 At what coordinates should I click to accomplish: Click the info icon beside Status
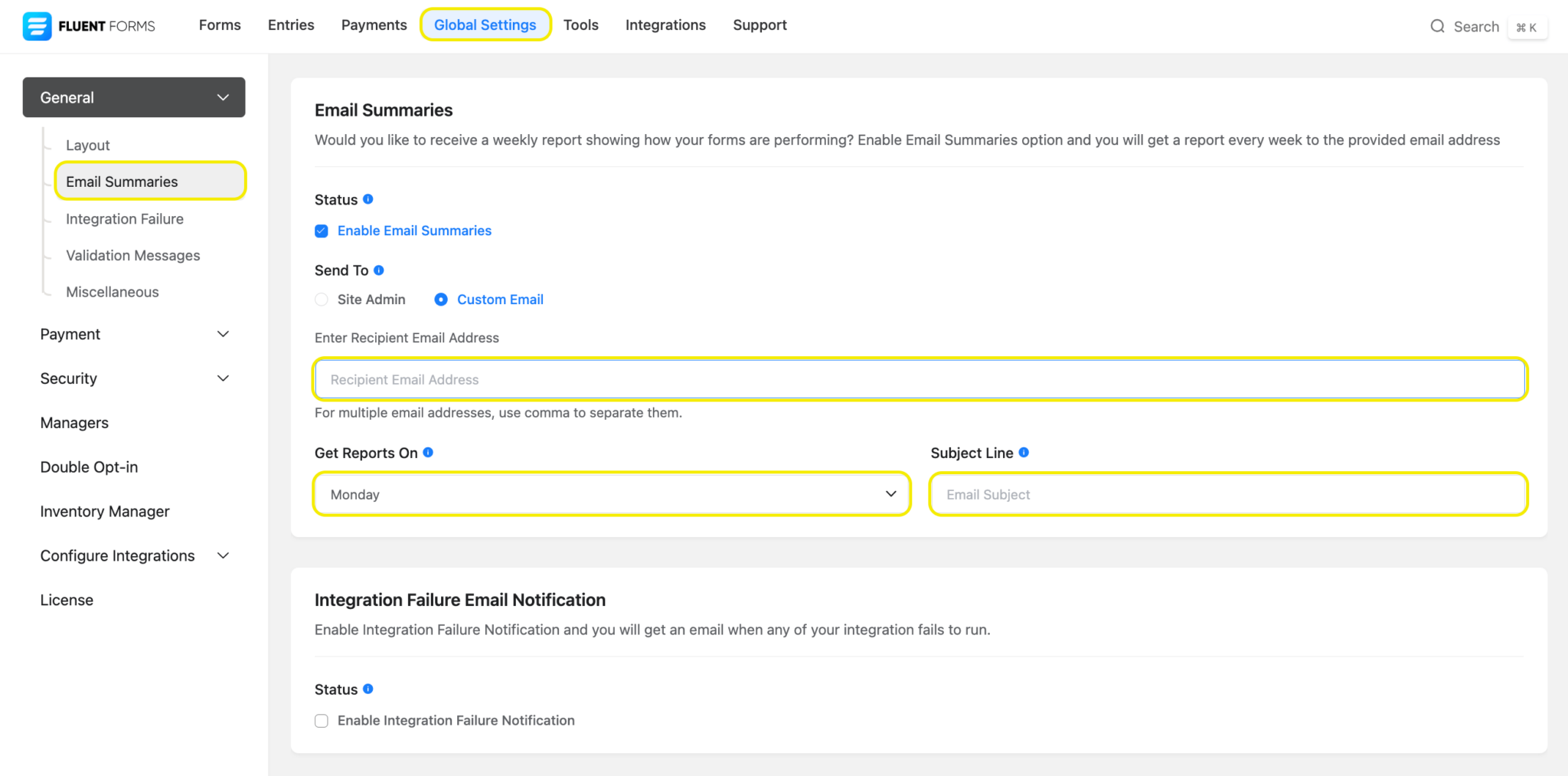click(368, 199)
